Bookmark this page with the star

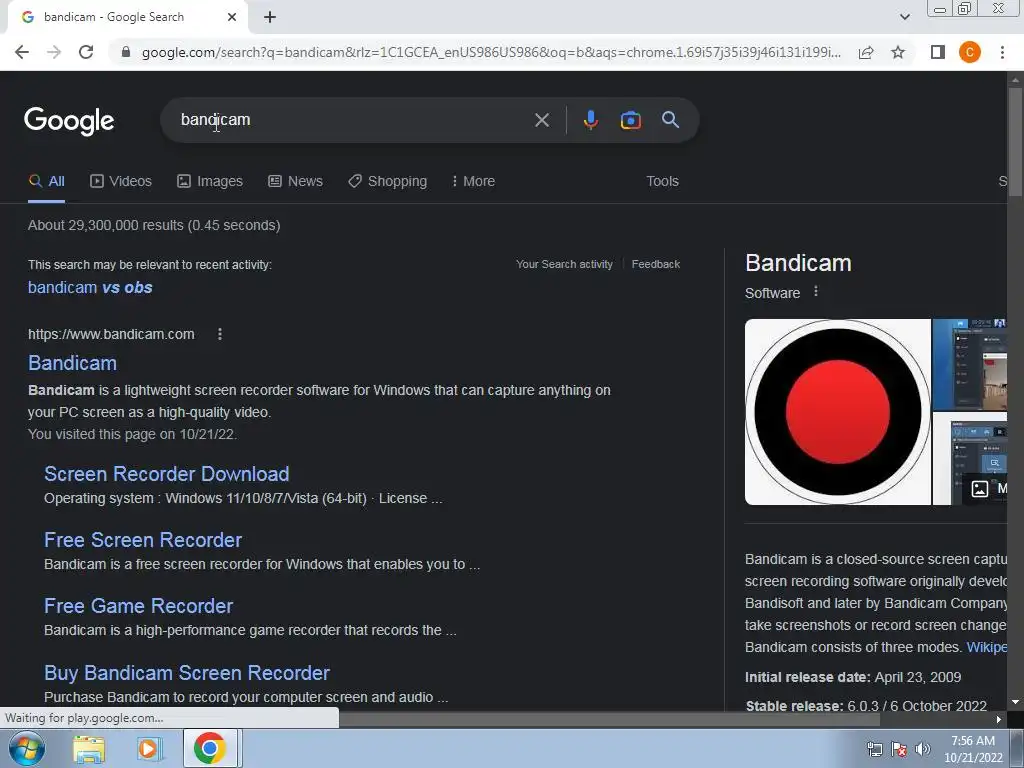click(898, 52)
